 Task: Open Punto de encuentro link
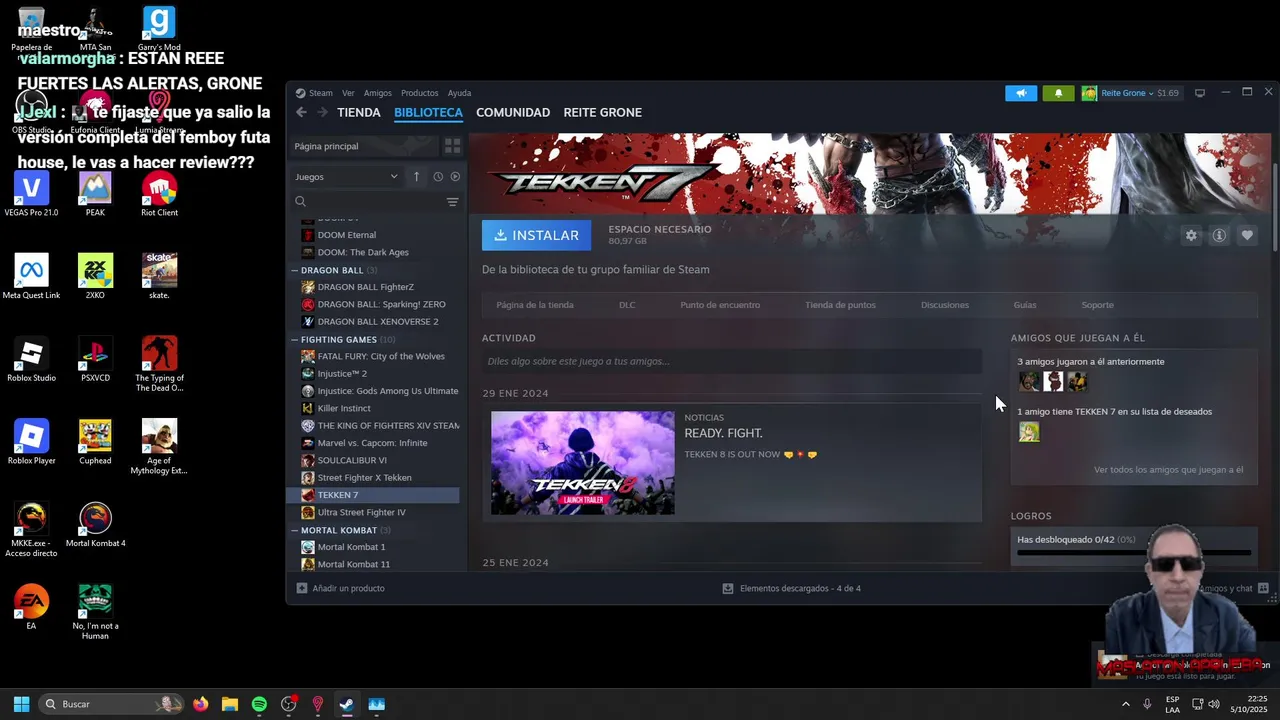point(720,305)
